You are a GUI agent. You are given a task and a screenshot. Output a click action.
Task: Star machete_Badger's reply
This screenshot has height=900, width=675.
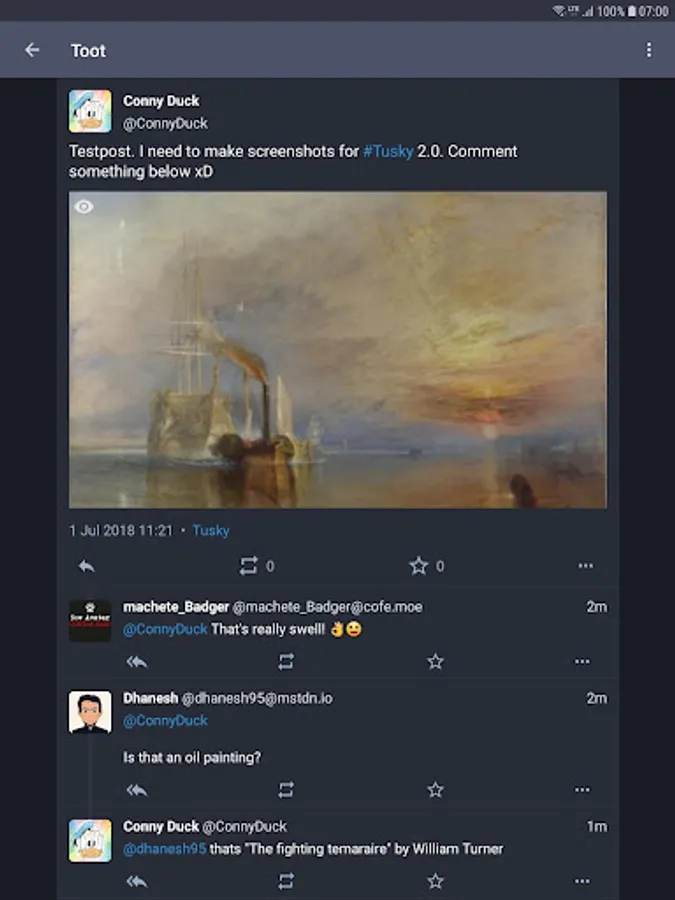(x=435, y=661)
